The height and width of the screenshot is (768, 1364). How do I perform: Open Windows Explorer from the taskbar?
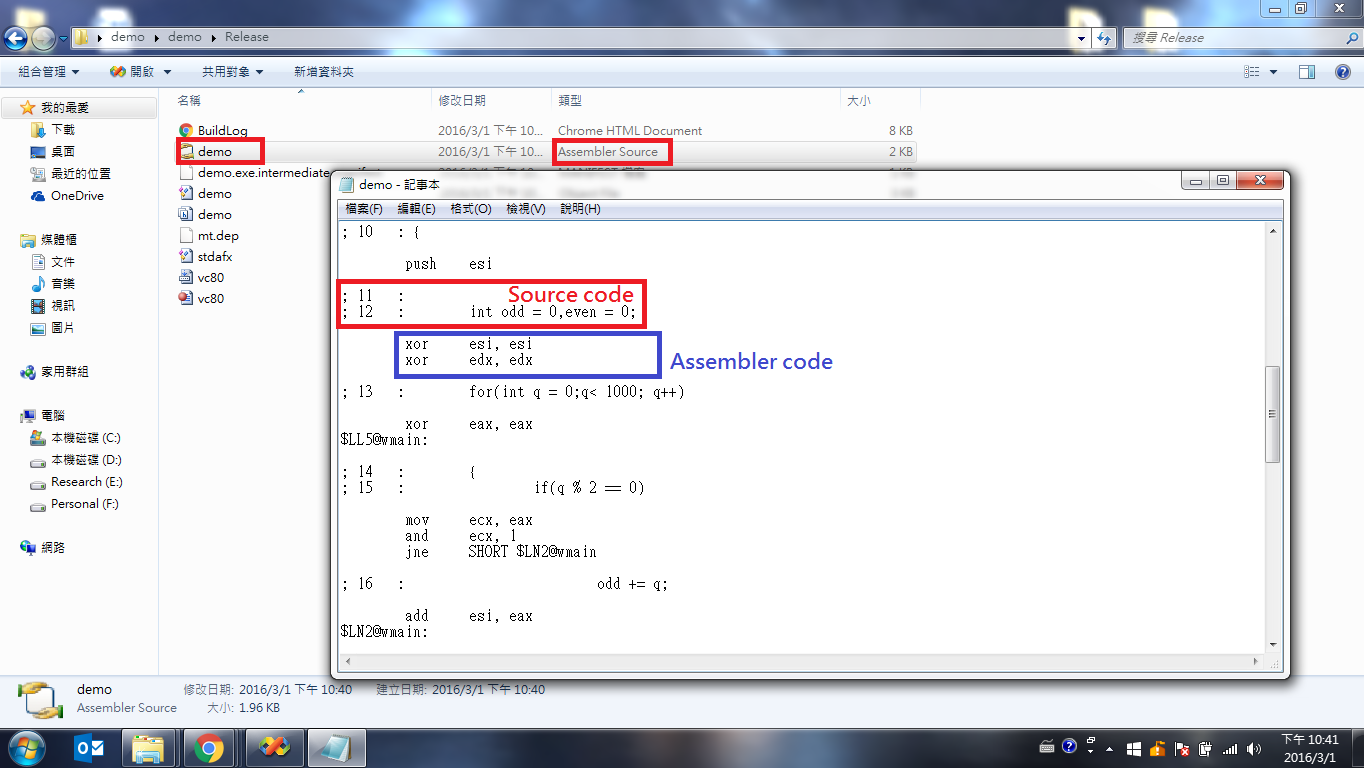click(149, 747)
